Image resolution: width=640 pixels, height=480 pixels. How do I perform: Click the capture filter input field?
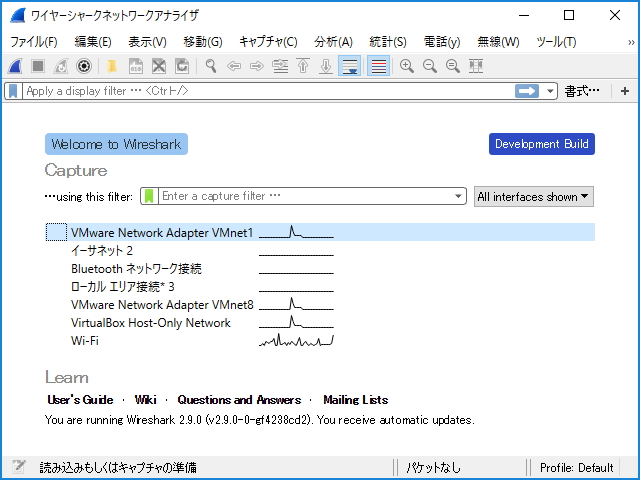click(305, 196)
